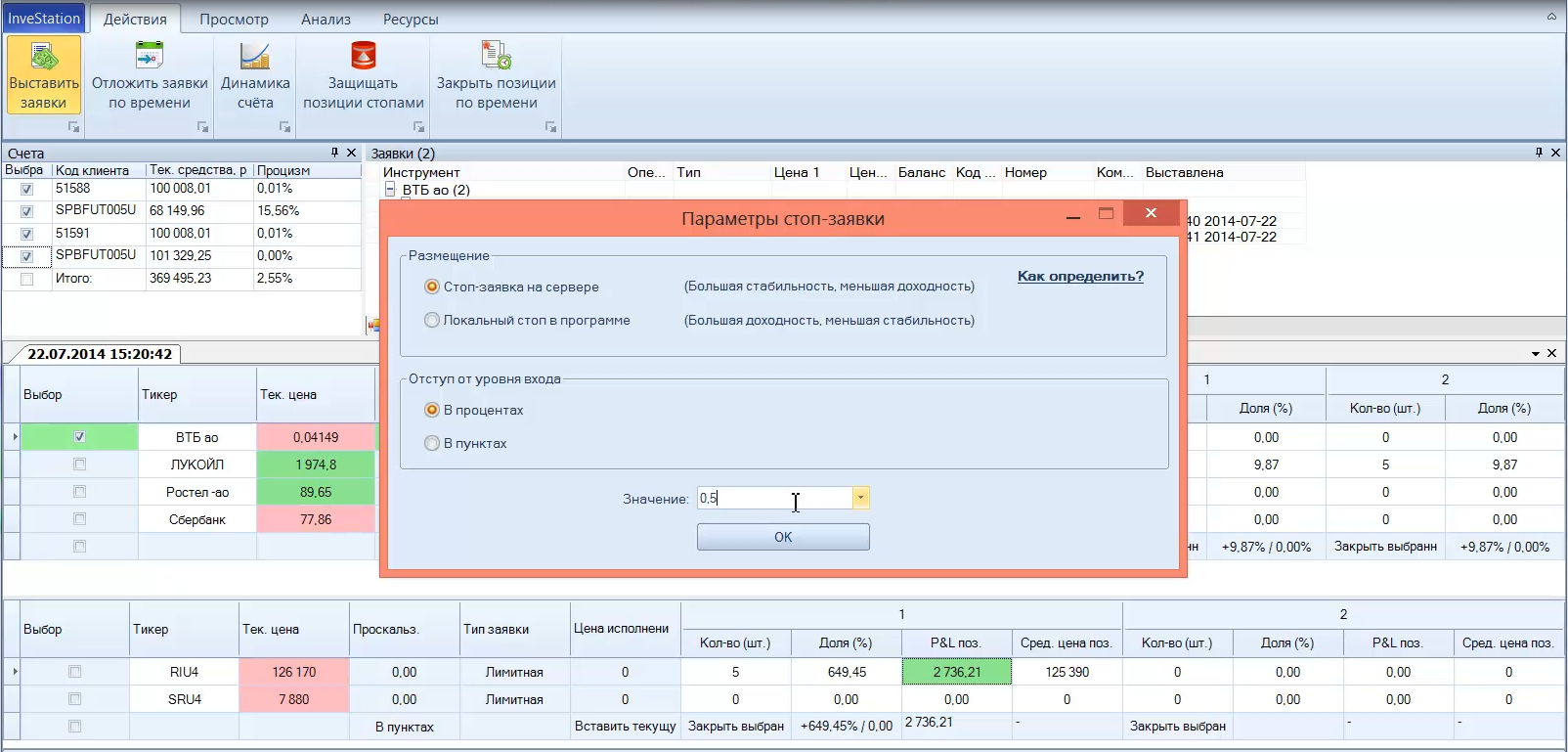Click into the Значение input field
The height and width of the screenshot is (752, 1568).
click(x=774, y=498)
